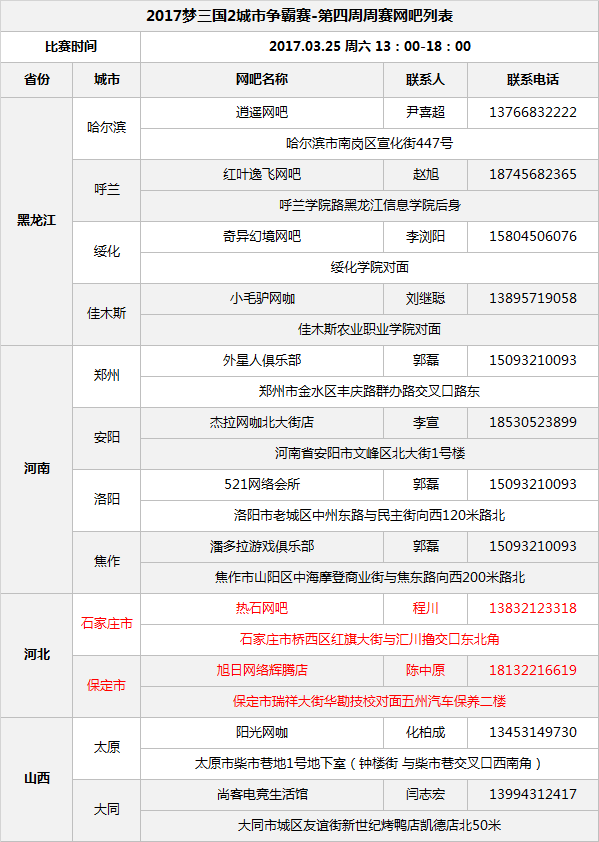Click the 网吧名称 column header
This screenshot has height=842, width=599.
(262, 80)
